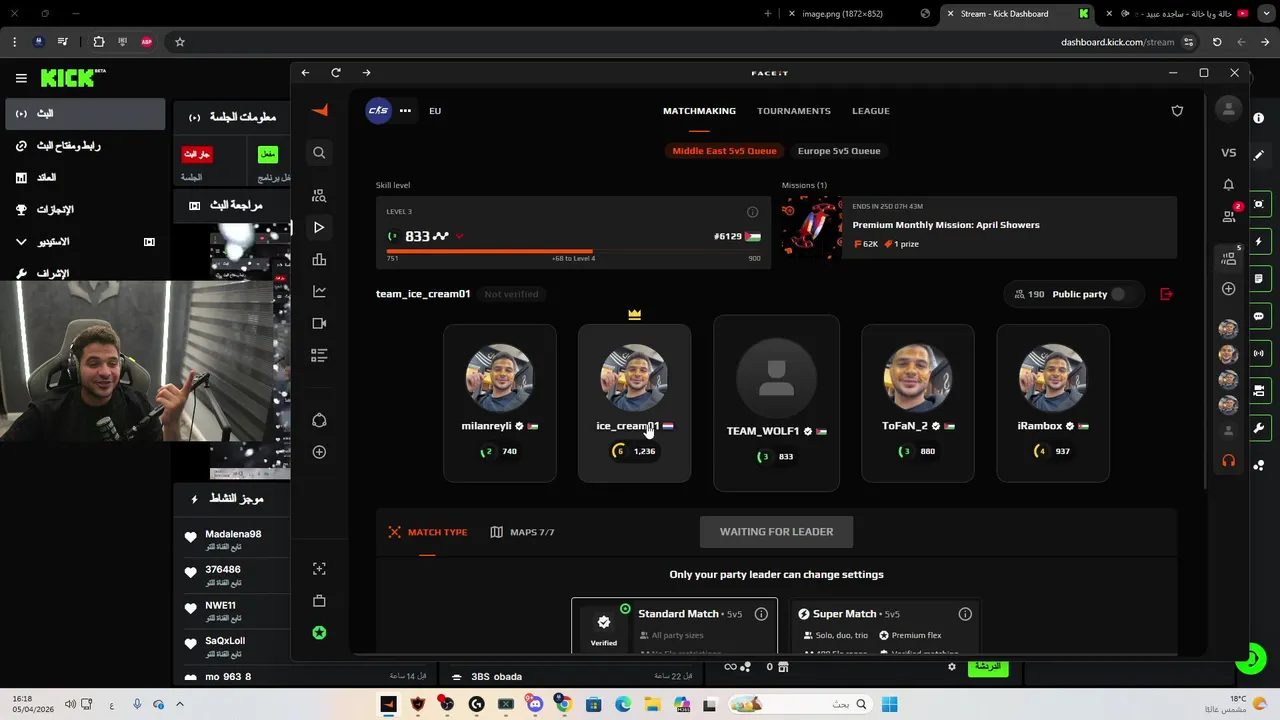The width and height of the screenshot is (1280, 720).
Task: Open البث item in Kick sidebar
Action: (84, 114)
